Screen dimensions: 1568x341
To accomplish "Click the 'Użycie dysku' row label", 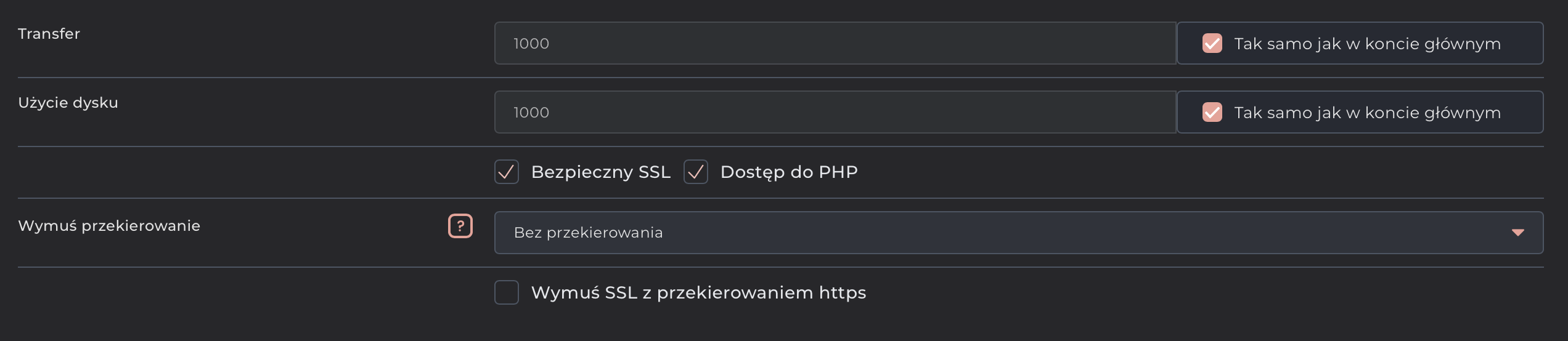I will click(x=68, y=103).
